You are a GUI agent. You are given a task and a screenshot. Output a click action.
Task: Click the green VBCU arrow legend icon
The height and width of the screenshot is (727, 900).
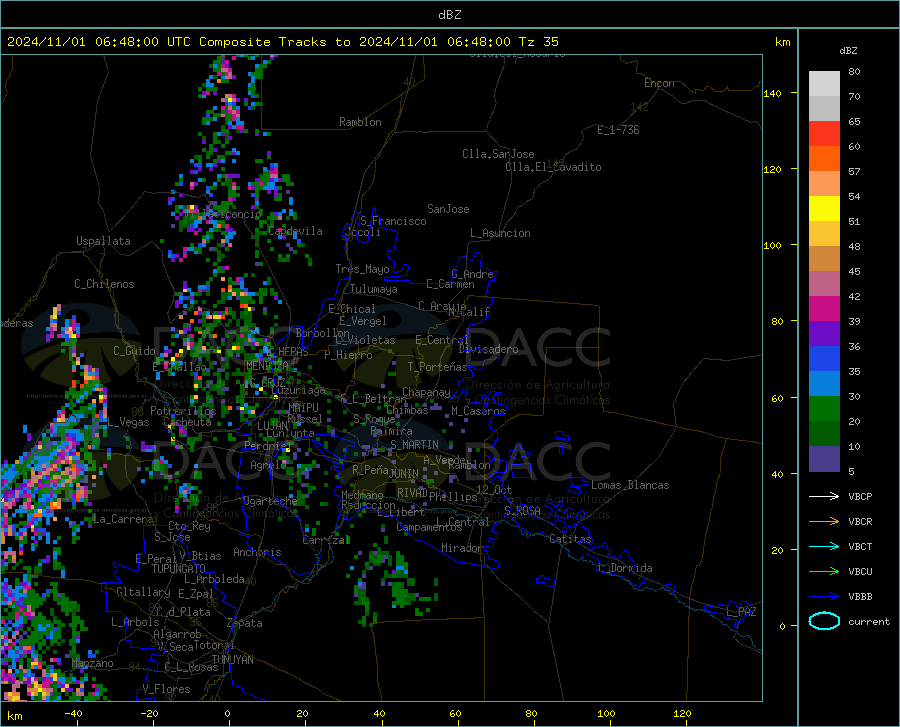pyautogui.click(x=824, y=571)
